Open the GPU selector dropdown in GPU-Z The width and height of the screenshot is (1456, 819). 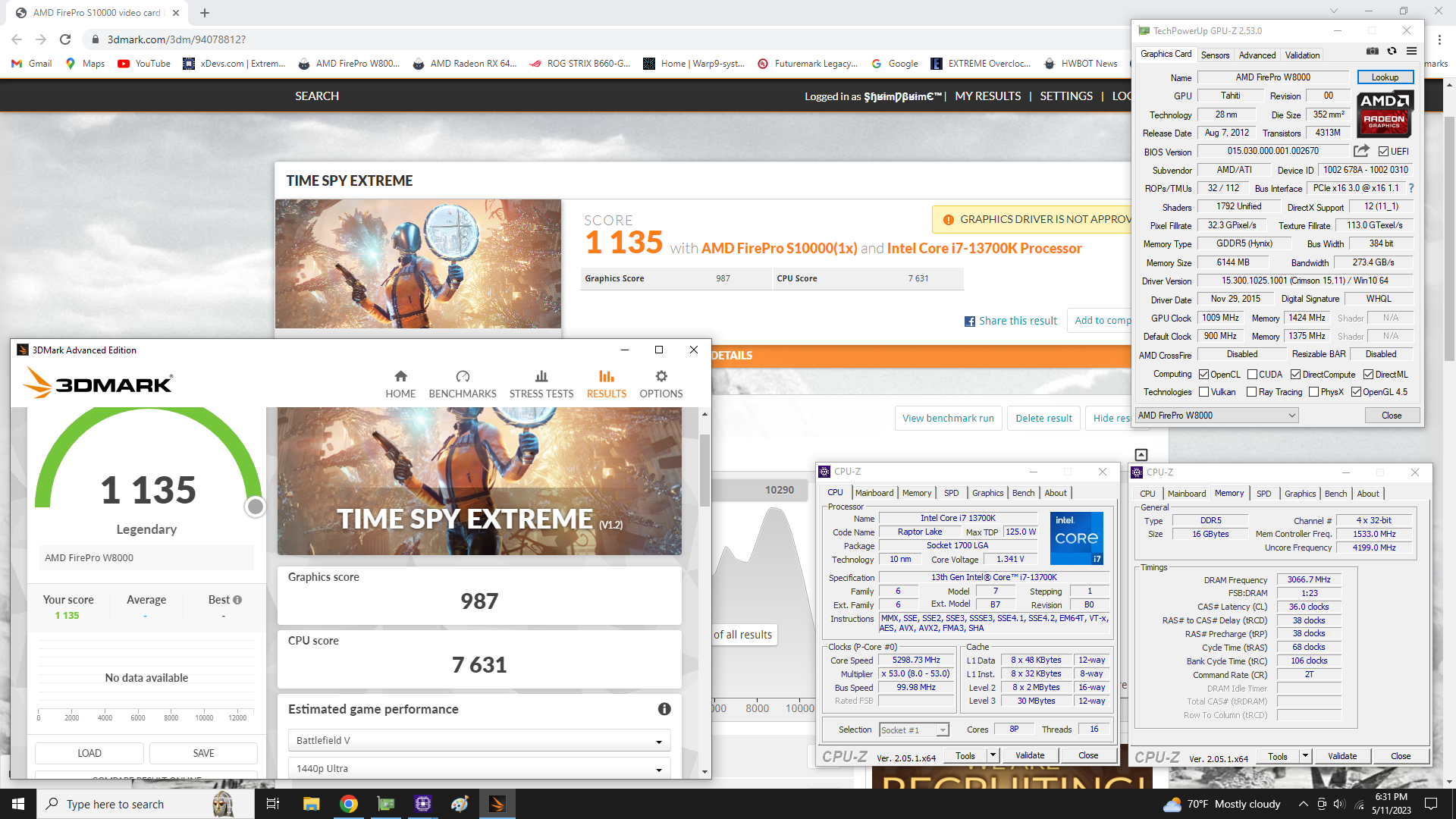point(1216,416)
